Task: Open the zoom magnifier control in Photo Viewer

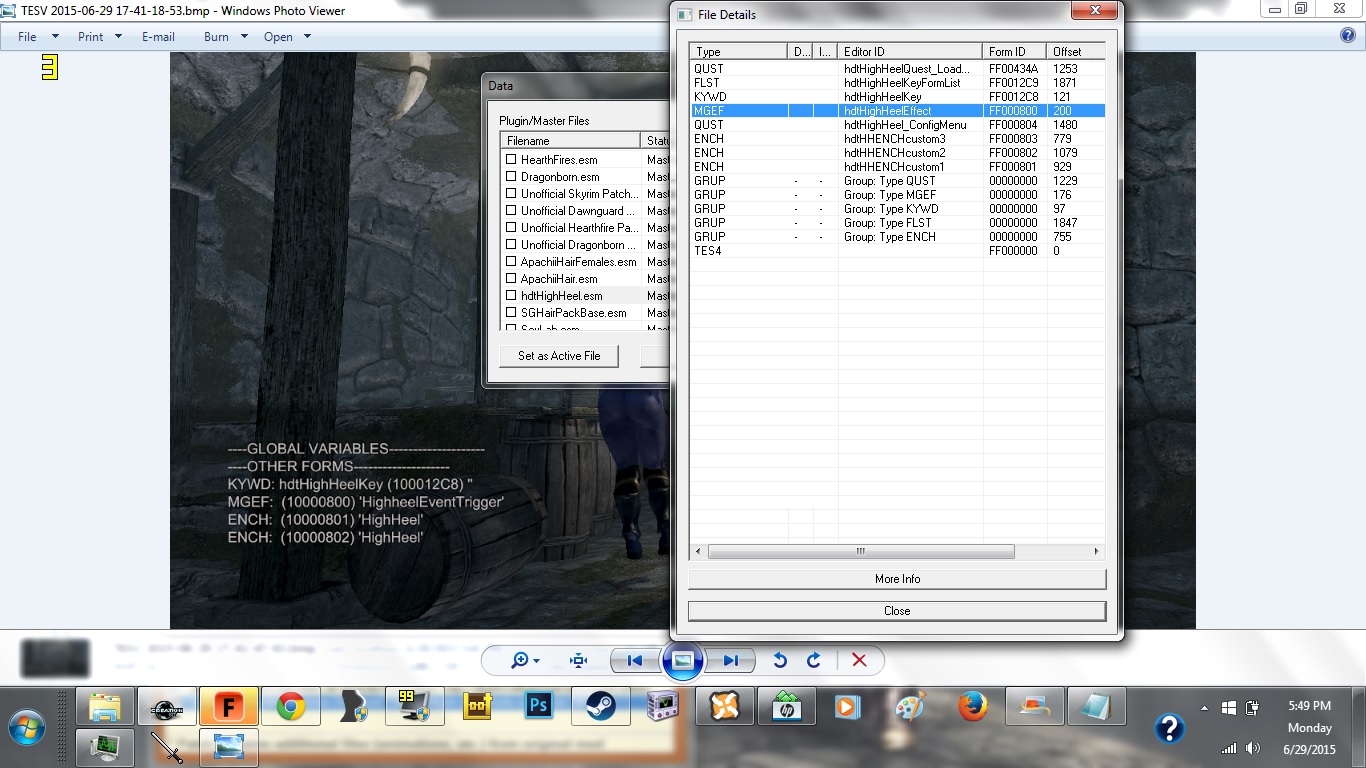Action: pyautogui.click(x=525, y=660)
